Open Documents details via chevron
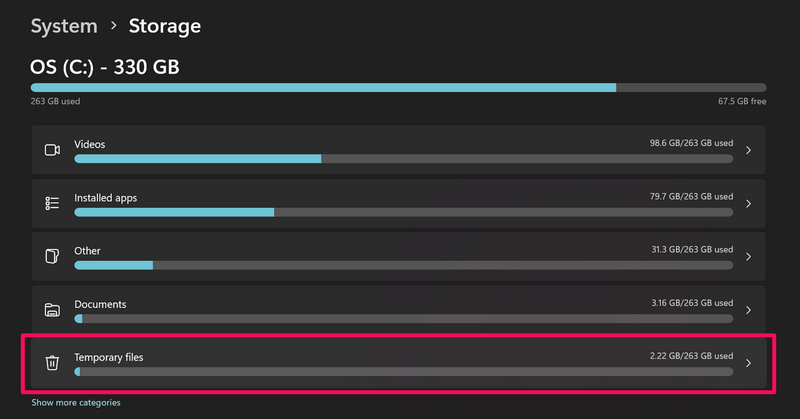Viewport: 800px width, 419px height. (749, 309)
